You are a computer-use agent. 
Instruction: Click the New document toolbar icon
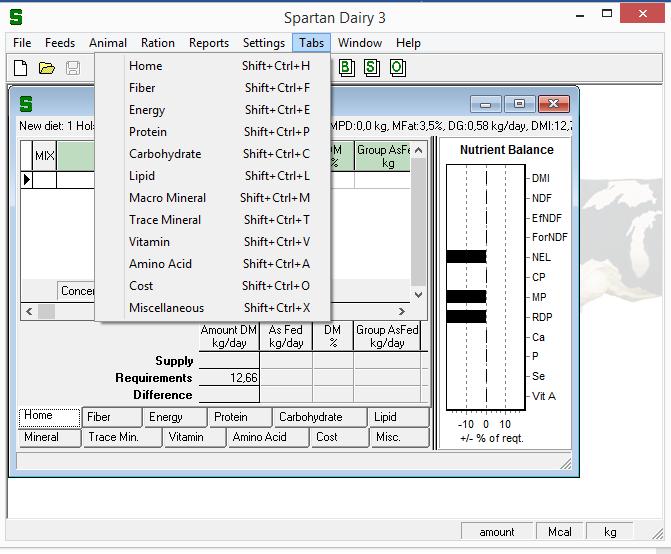tap(21, 68)
